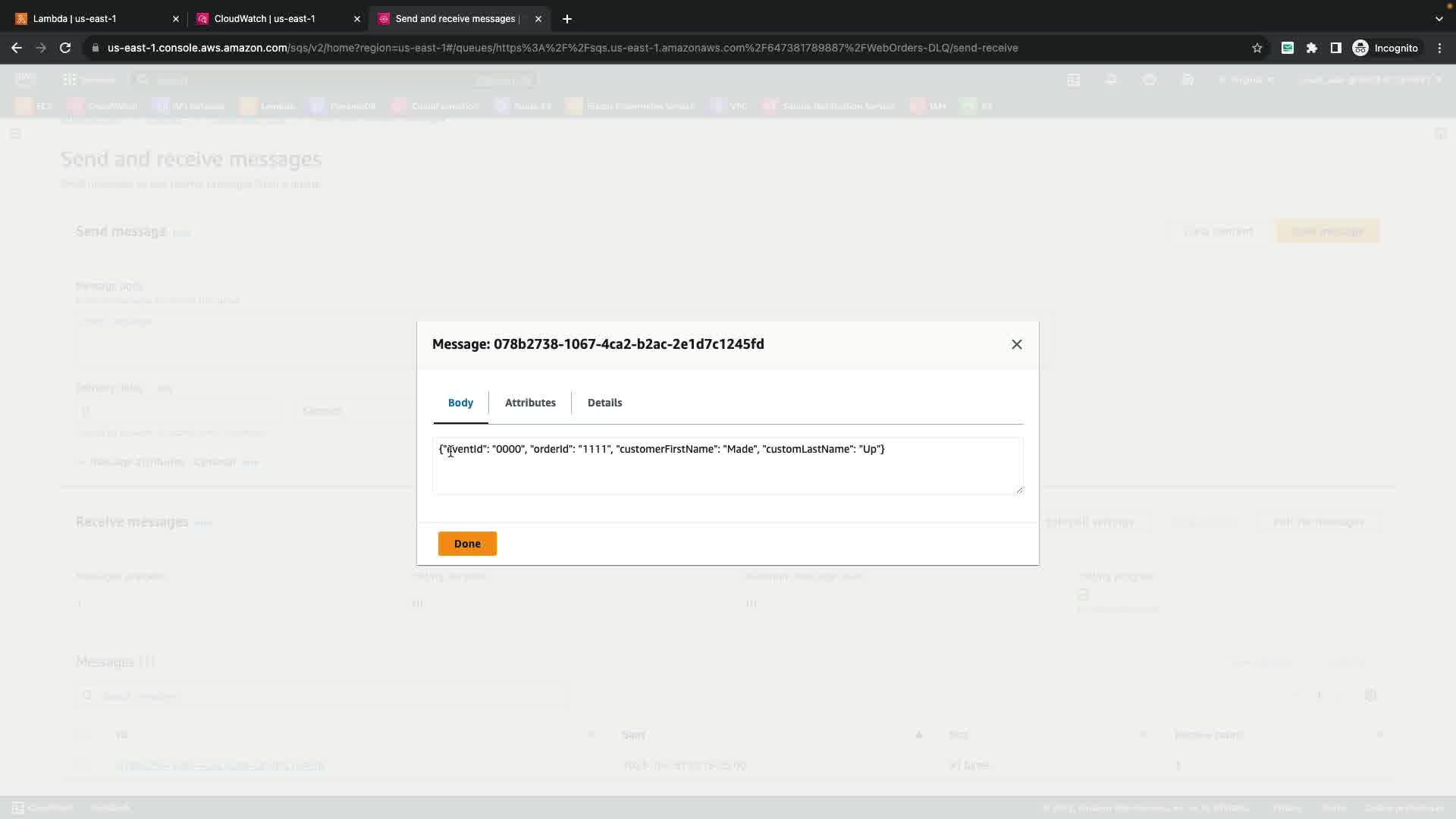
Task: Open the Details tab in dialog
Action: pos(604,403)
